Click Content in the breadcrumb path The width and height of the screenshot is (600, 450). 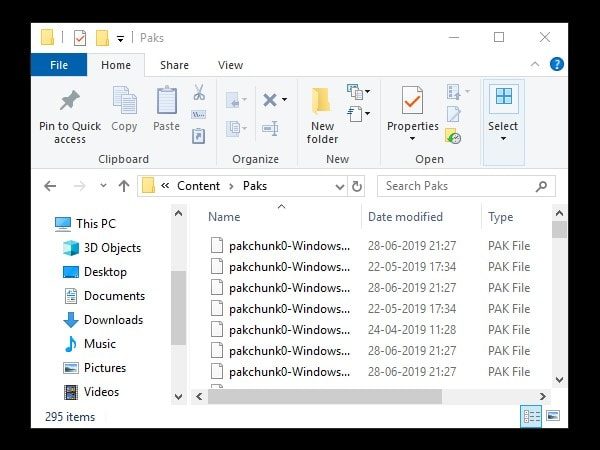click(198, 186)
